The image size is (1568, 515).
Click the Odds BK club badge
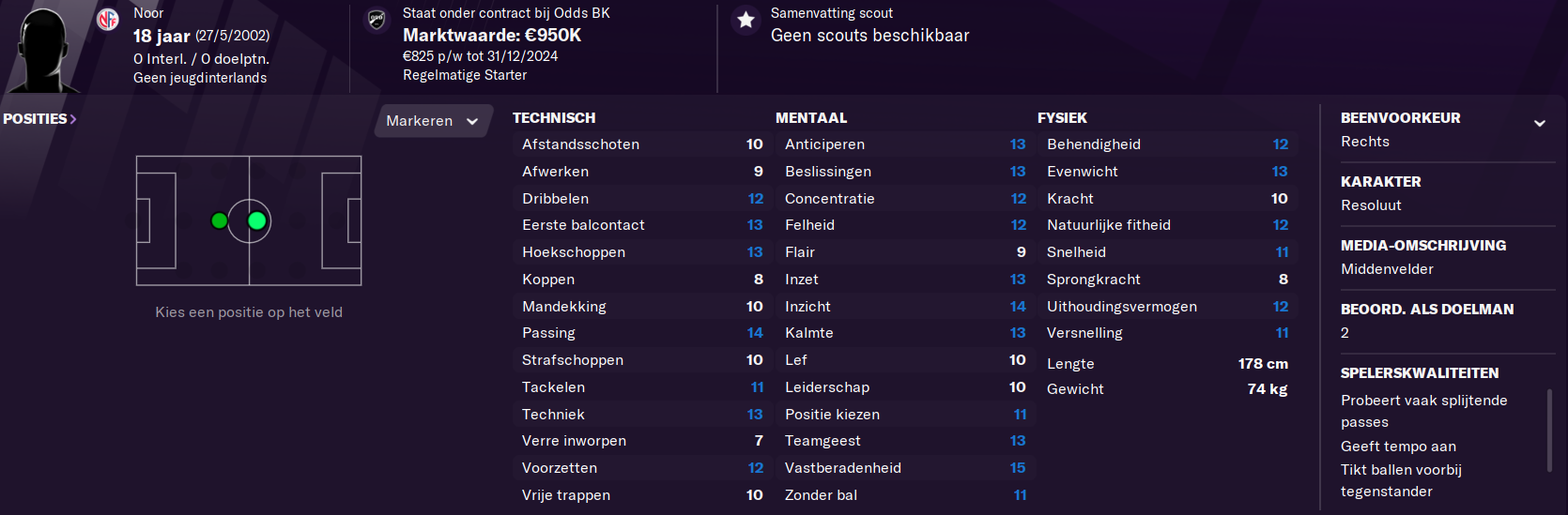coord(377,19)
